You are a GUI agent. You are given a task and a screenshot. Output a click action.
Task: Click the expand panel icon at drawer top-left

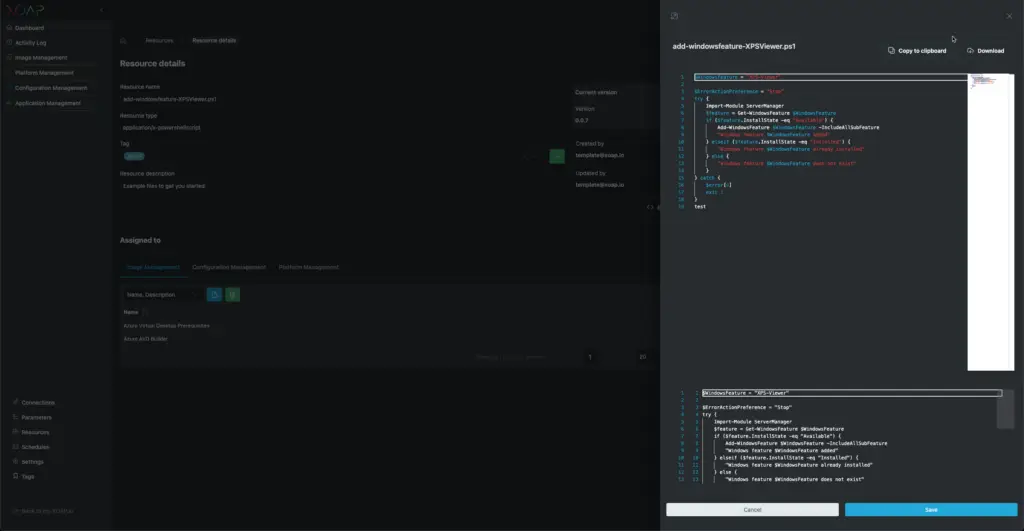[674, 16]
